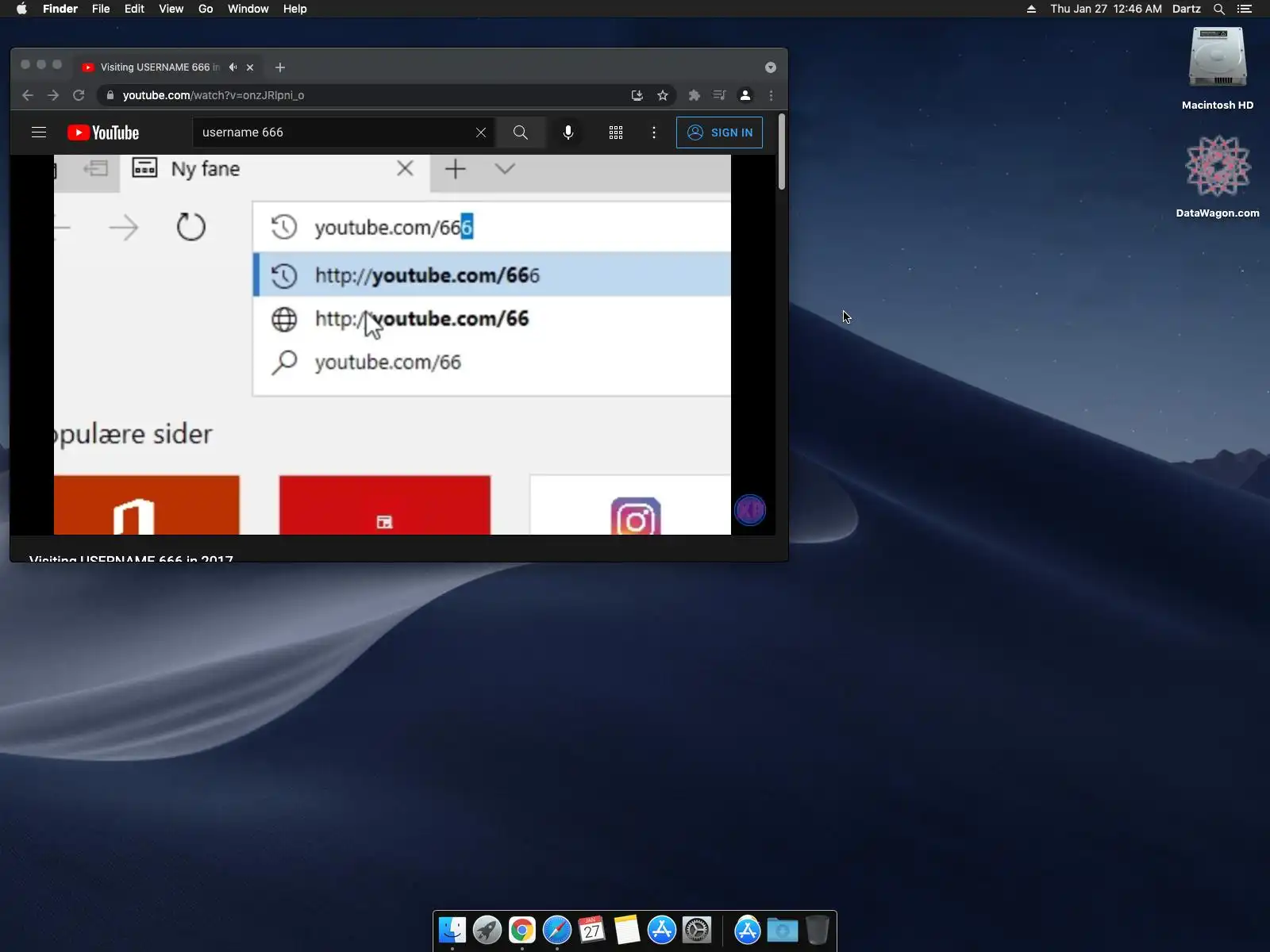Image resolution: width=1270 pixels, height=952 pixels.
Task: Go to YouTube home via the logo
Action: click(103, 132)
